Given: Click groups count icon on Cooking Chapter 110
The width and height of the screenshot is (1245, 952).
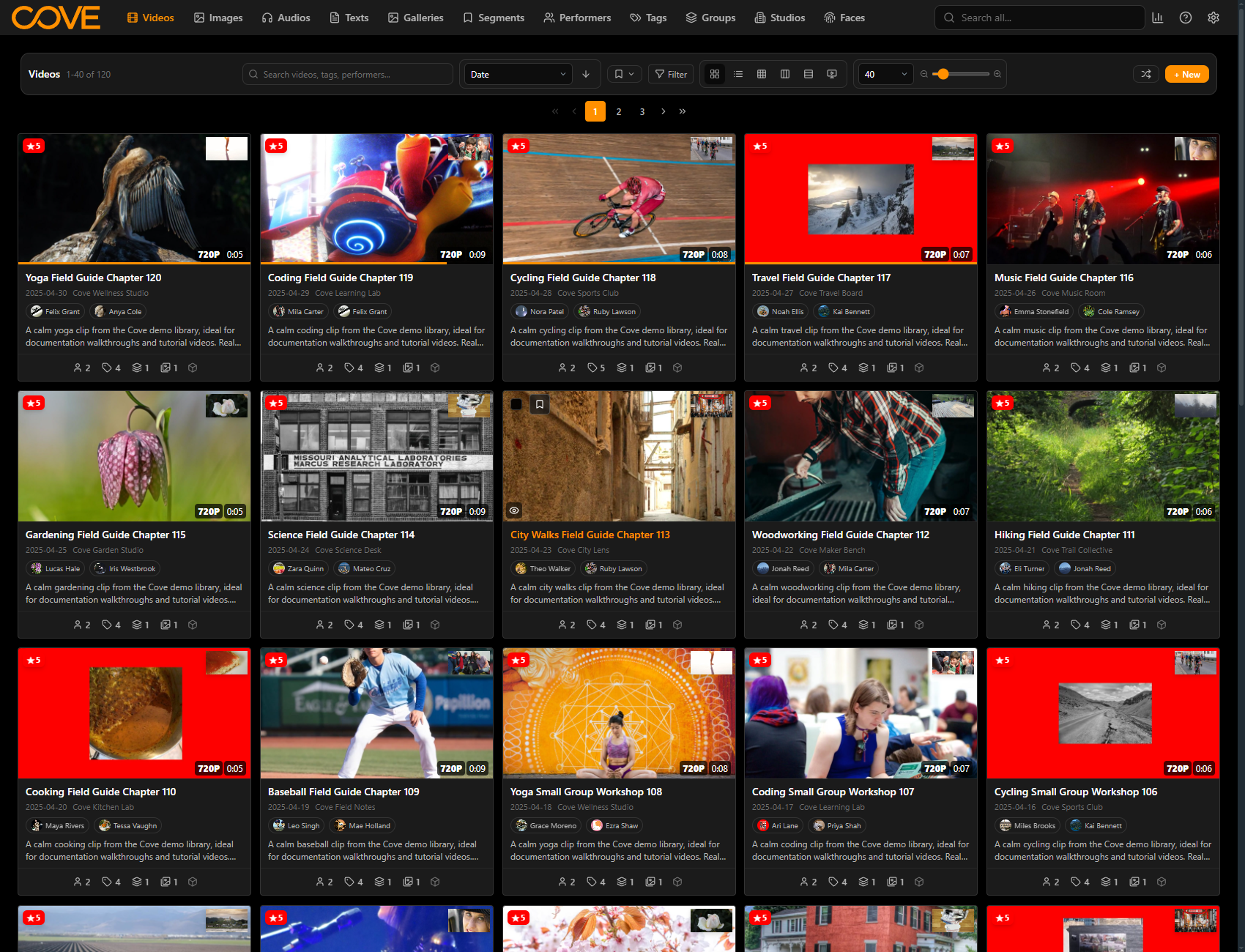Looking at the screenshot, I should click(x=141, y=882).
